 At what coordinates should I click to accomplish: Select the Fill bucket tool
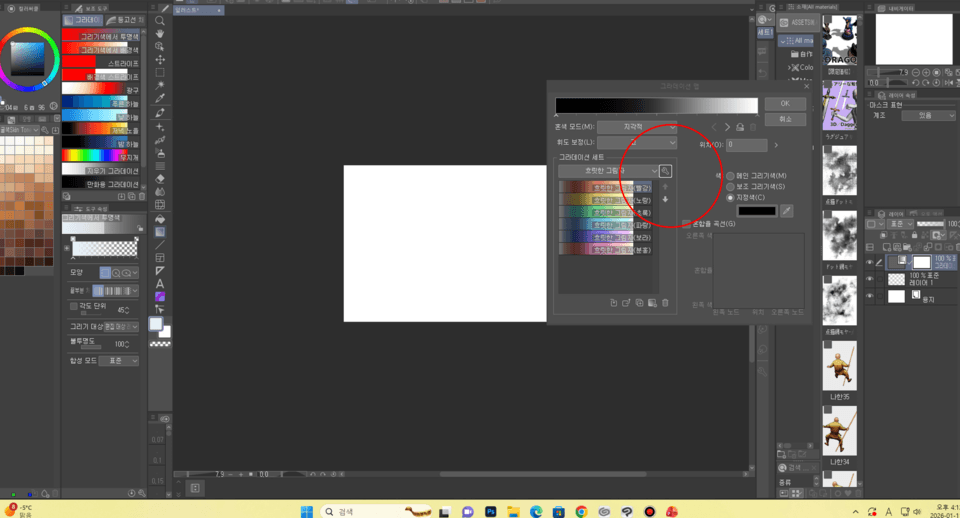(160, 219)
